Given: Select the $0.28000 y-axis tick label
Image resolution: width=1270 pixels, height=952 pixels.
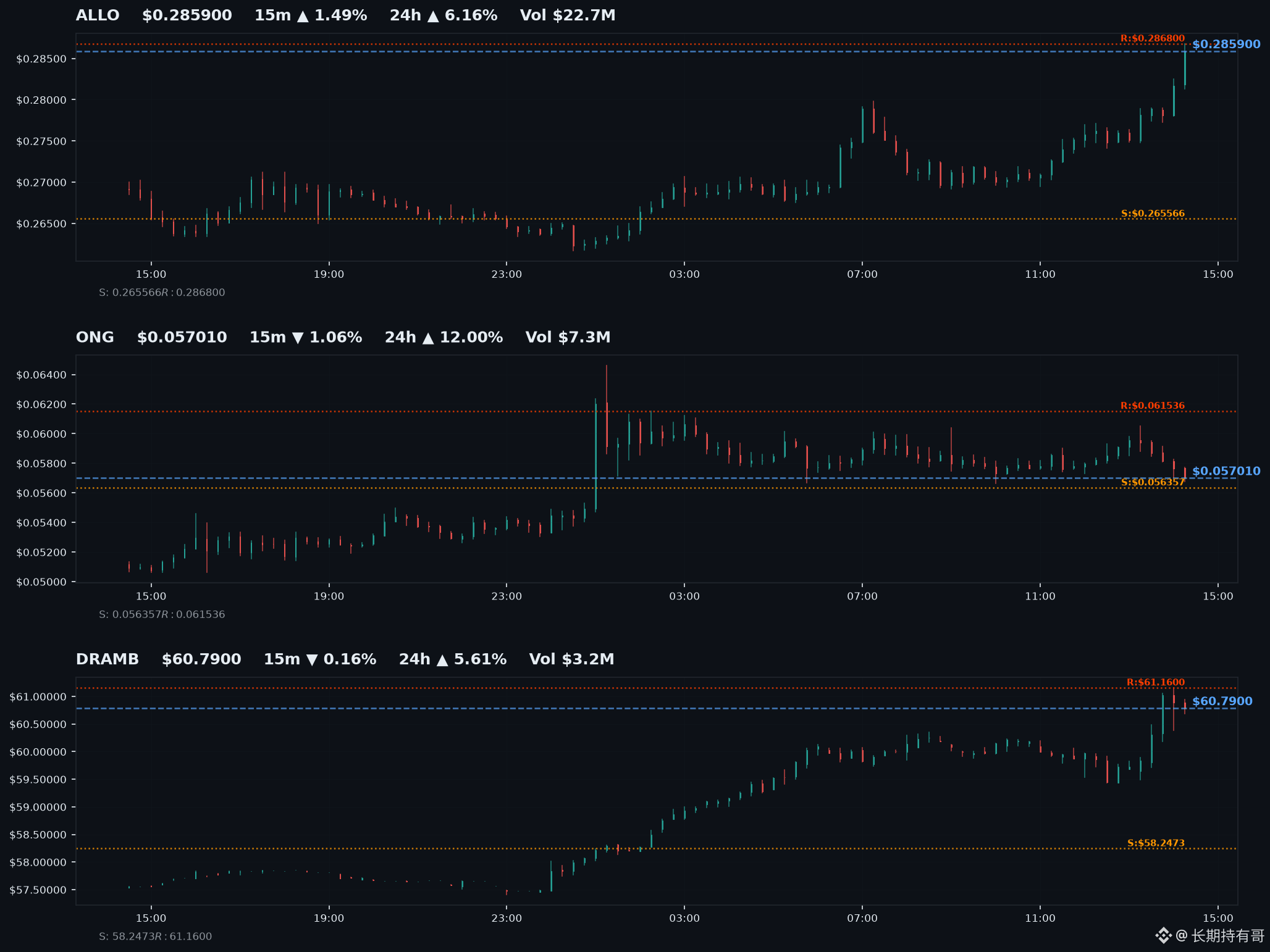Looking at the screenshot, I should 41,100.
